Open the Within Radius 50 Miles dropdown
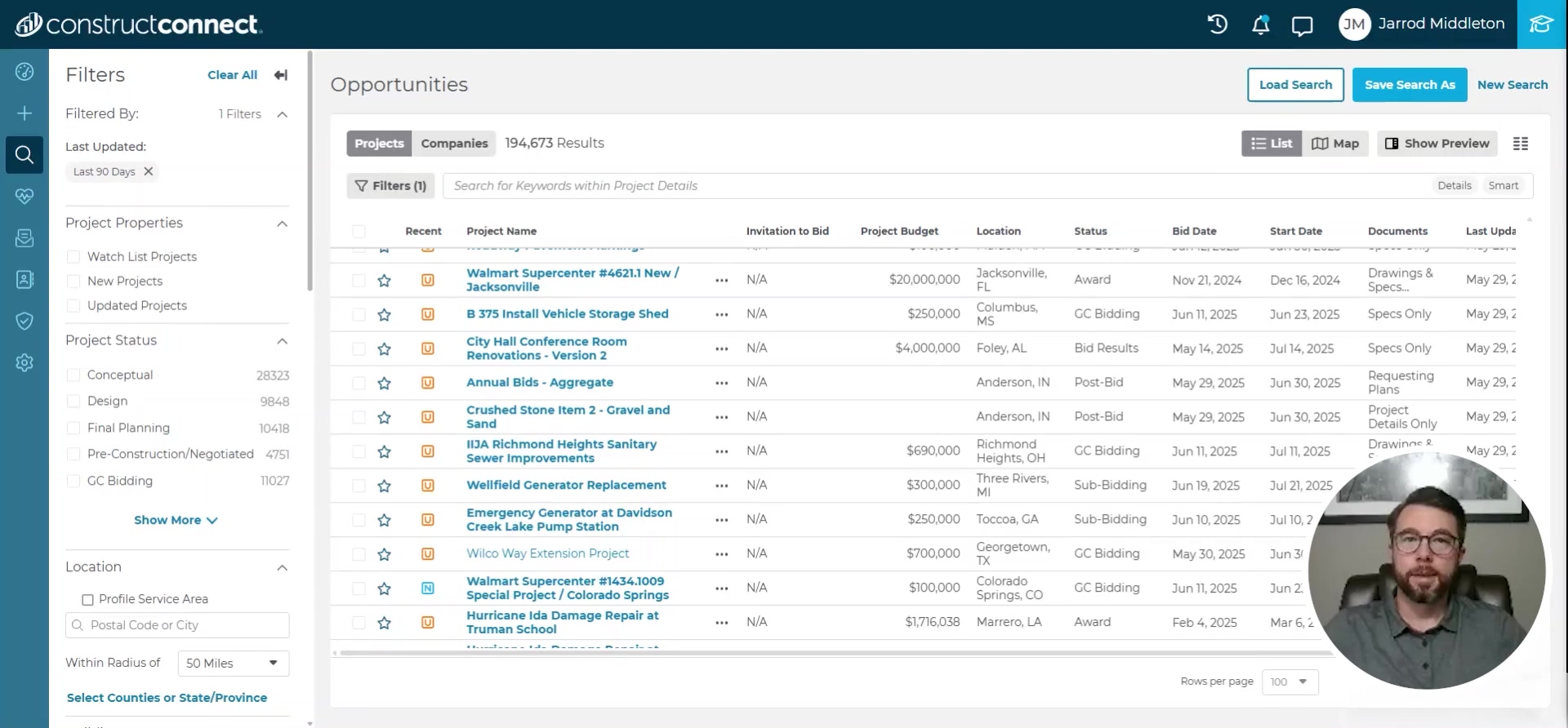This screenshot has width=1568, height=728. 233,664
